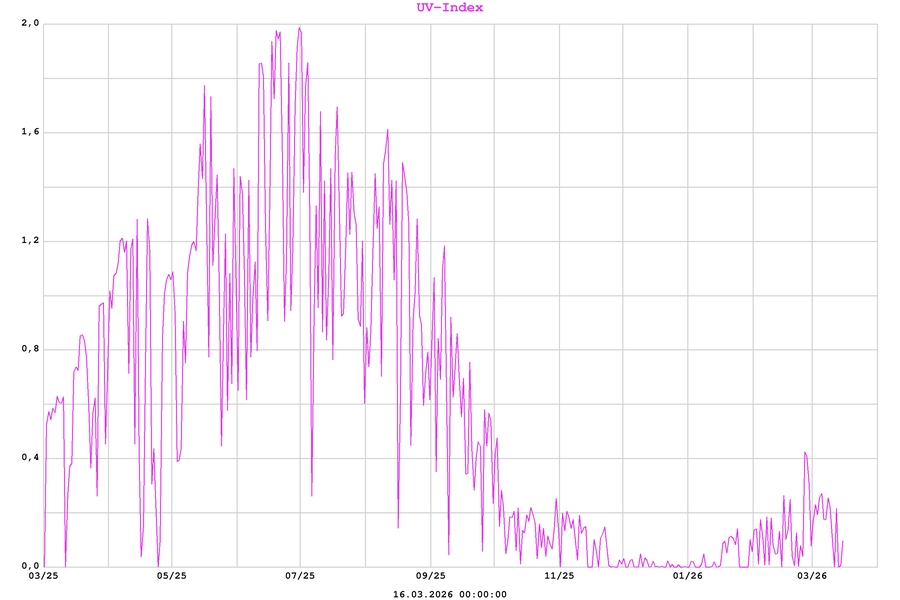The image size is (900, 600).
Task: Select the 07/25 x-axis date label
Action: 300,576
